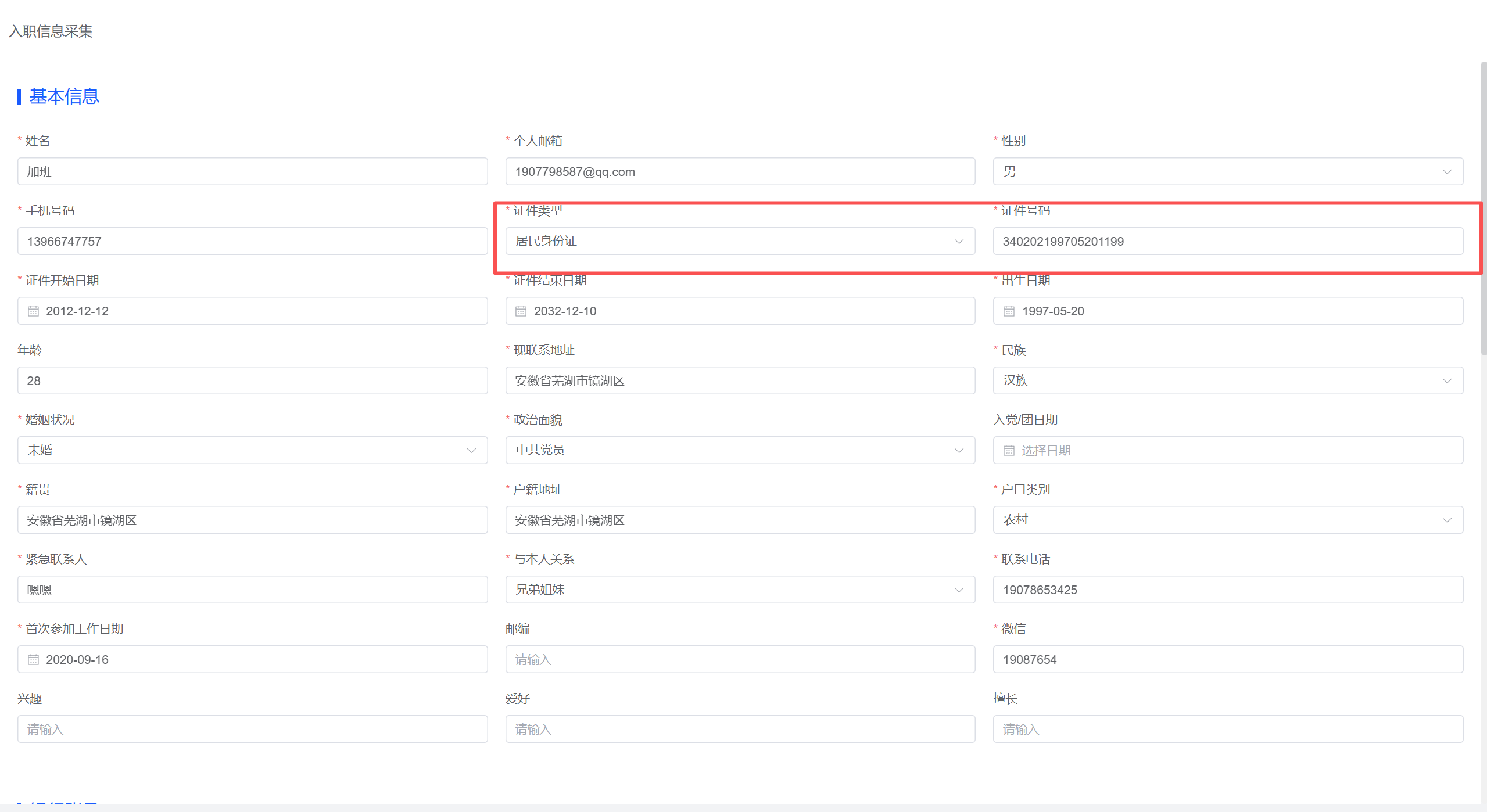Click calendar icon in 入党/团日期 field
The image size is (1487, 812).
point(1009,451)
